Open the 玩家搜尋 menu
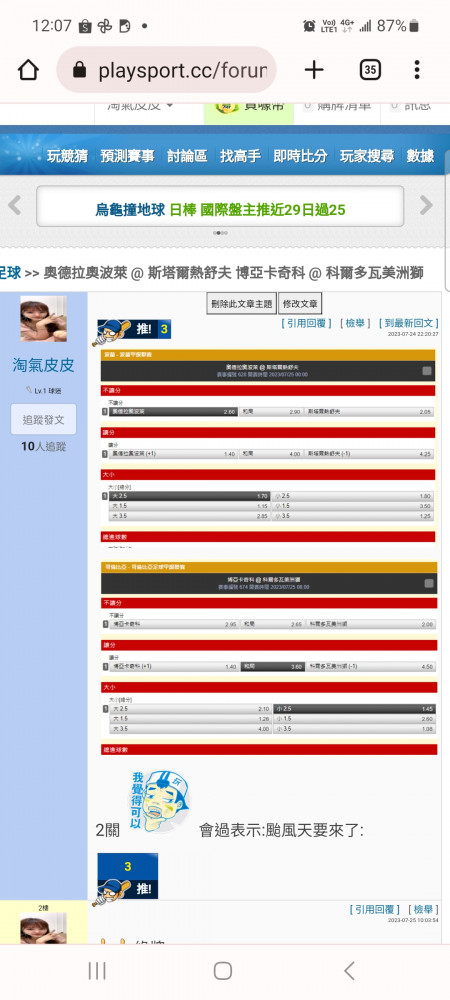Viewport: 450px width, 1000px height. click(367, 156)
